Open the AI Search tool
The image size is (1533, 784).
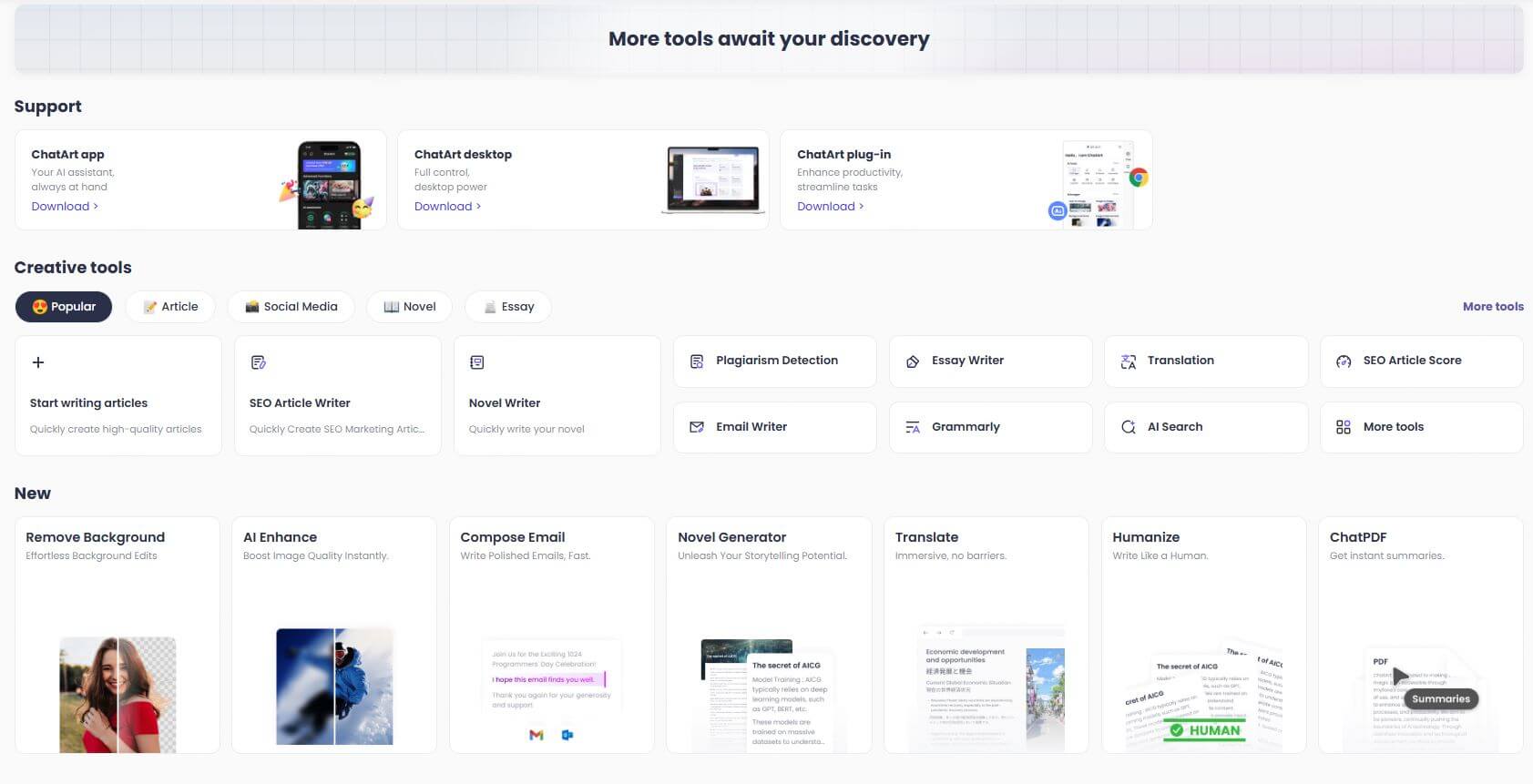(x=1206, y=427)
